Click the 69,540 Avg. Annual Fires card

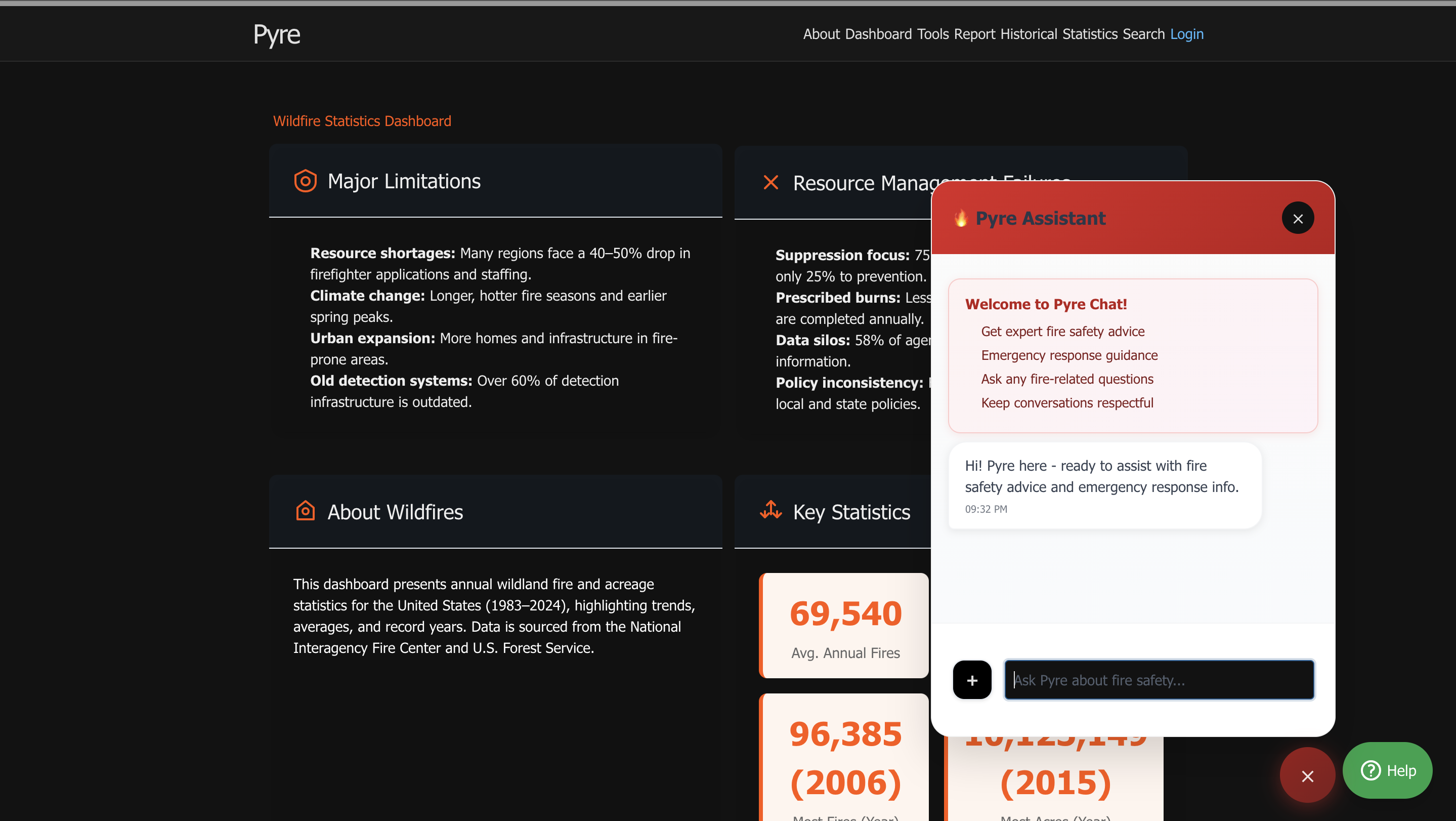click(844, 625)
